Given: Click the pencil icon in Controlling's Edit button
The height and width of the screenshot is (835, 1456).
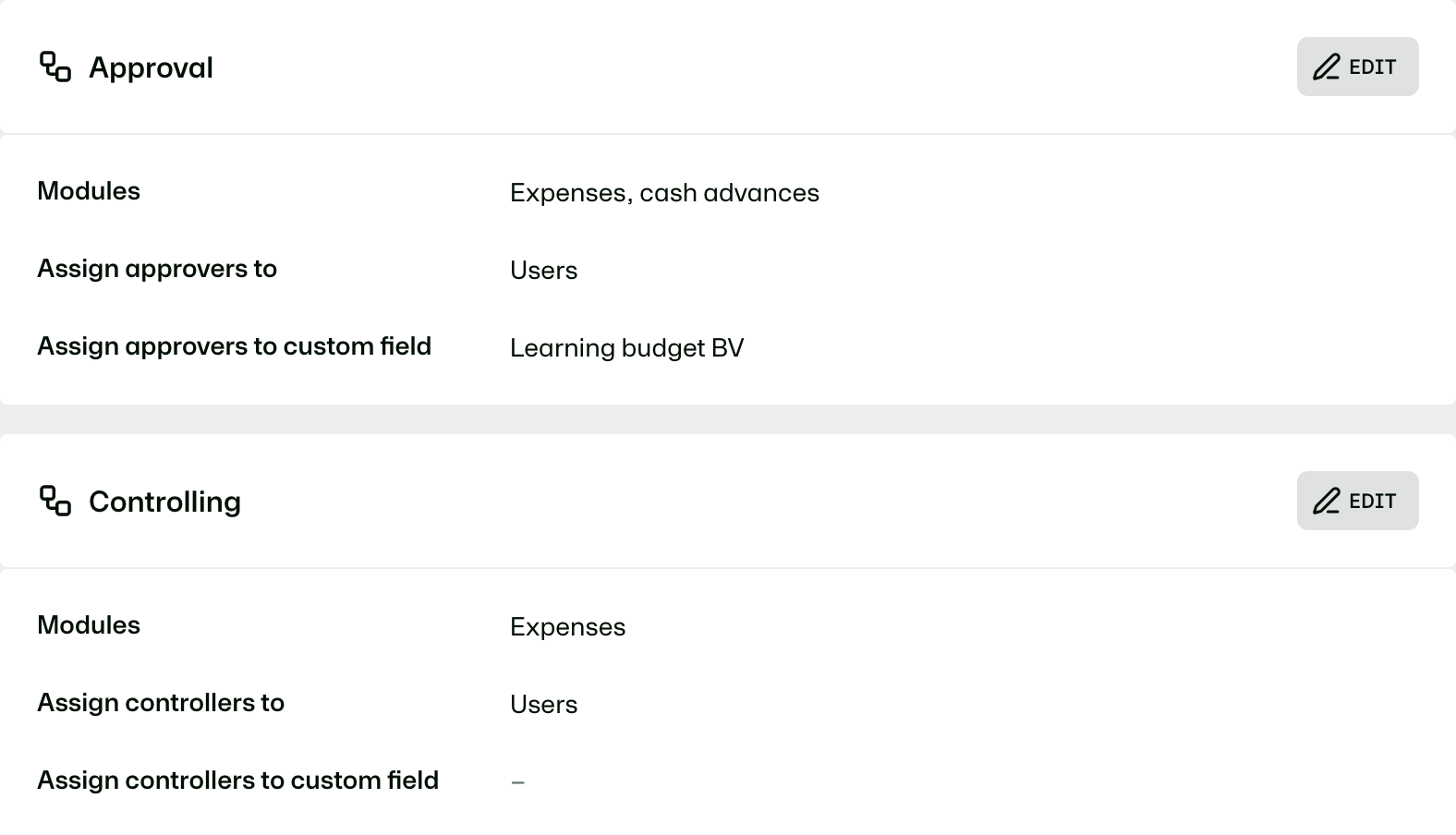Looking at the screenshot, I should click(x=1327, y=501).
